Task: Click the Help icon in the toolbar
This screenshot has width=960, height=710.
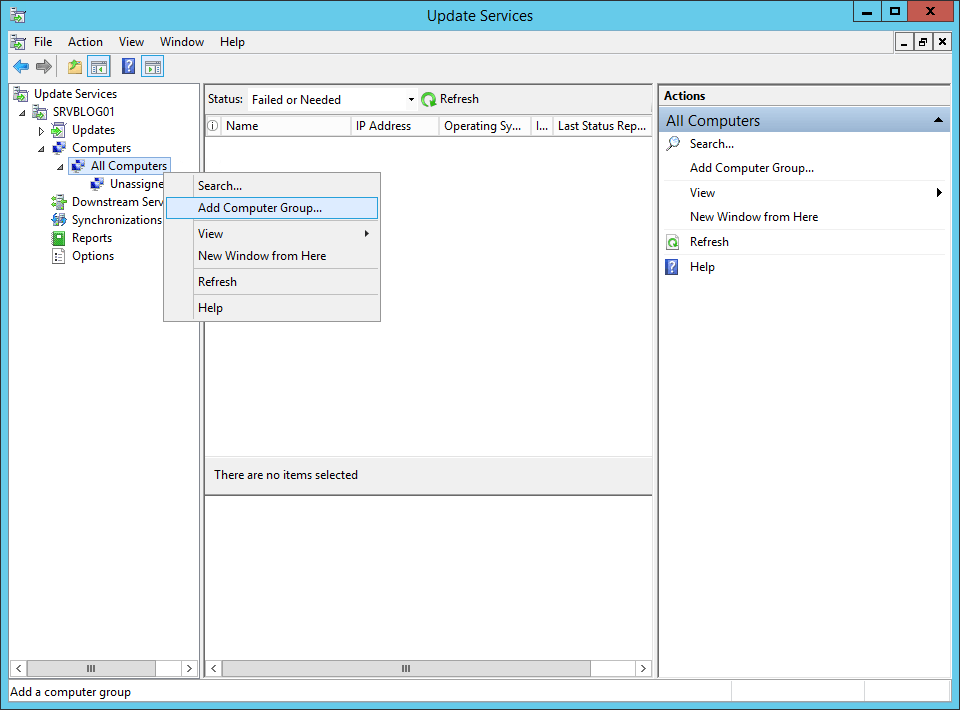Action: (127, 66)
